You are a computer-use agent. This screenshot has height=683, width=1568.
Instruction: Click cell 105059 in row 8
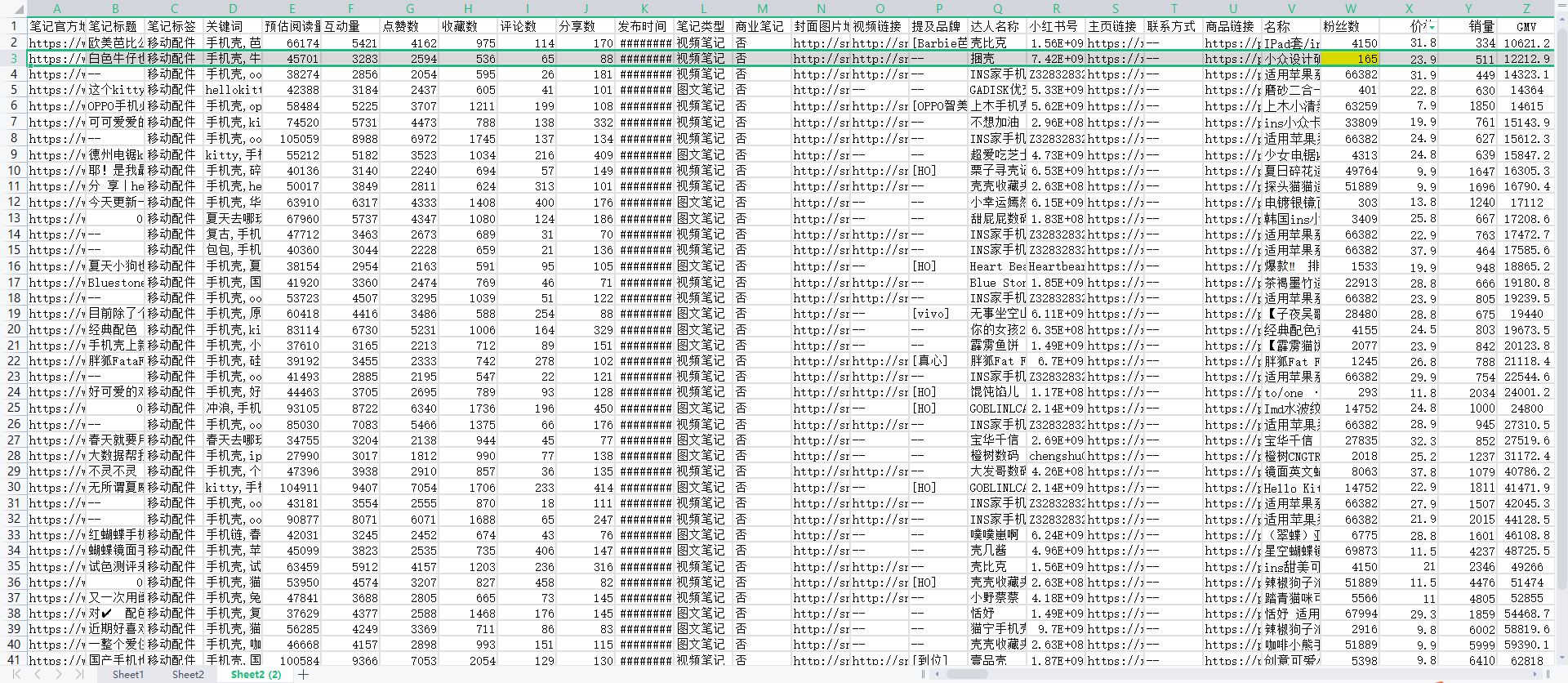[292, 139]
